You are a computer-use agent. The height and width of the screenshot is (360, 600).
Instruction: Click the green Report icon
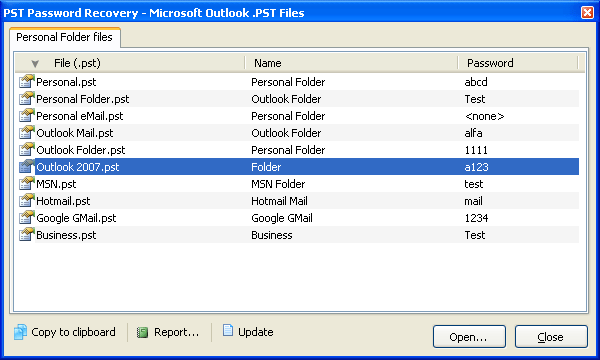[142, 332]
